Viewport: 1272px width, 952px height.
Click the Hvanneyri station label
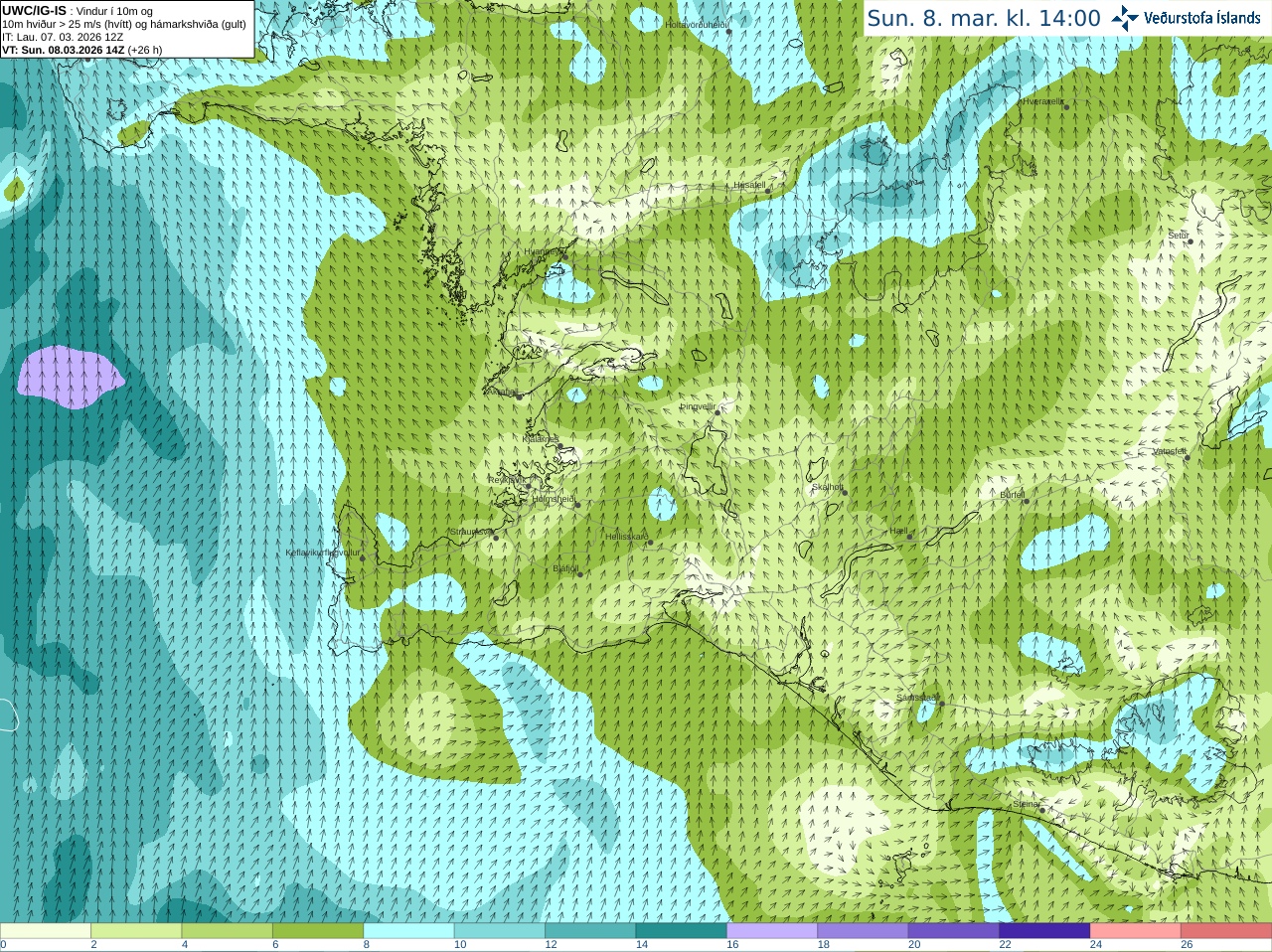click(x=543, y=251)
